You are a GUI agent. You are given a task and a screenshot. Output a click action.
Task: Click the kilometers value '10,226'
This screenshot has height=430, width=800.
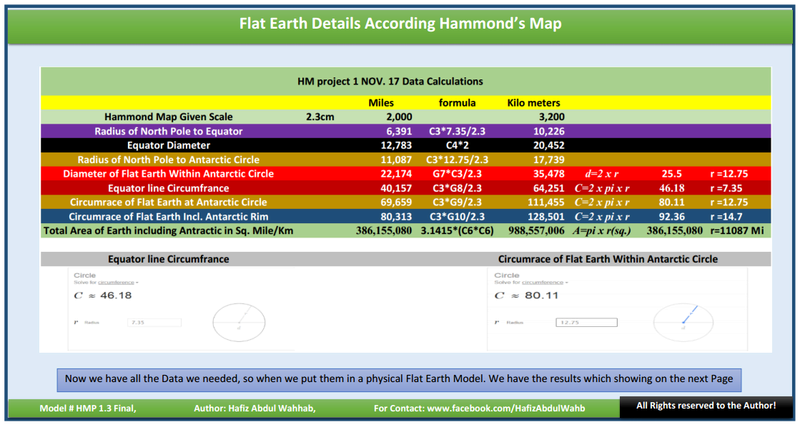549,131
